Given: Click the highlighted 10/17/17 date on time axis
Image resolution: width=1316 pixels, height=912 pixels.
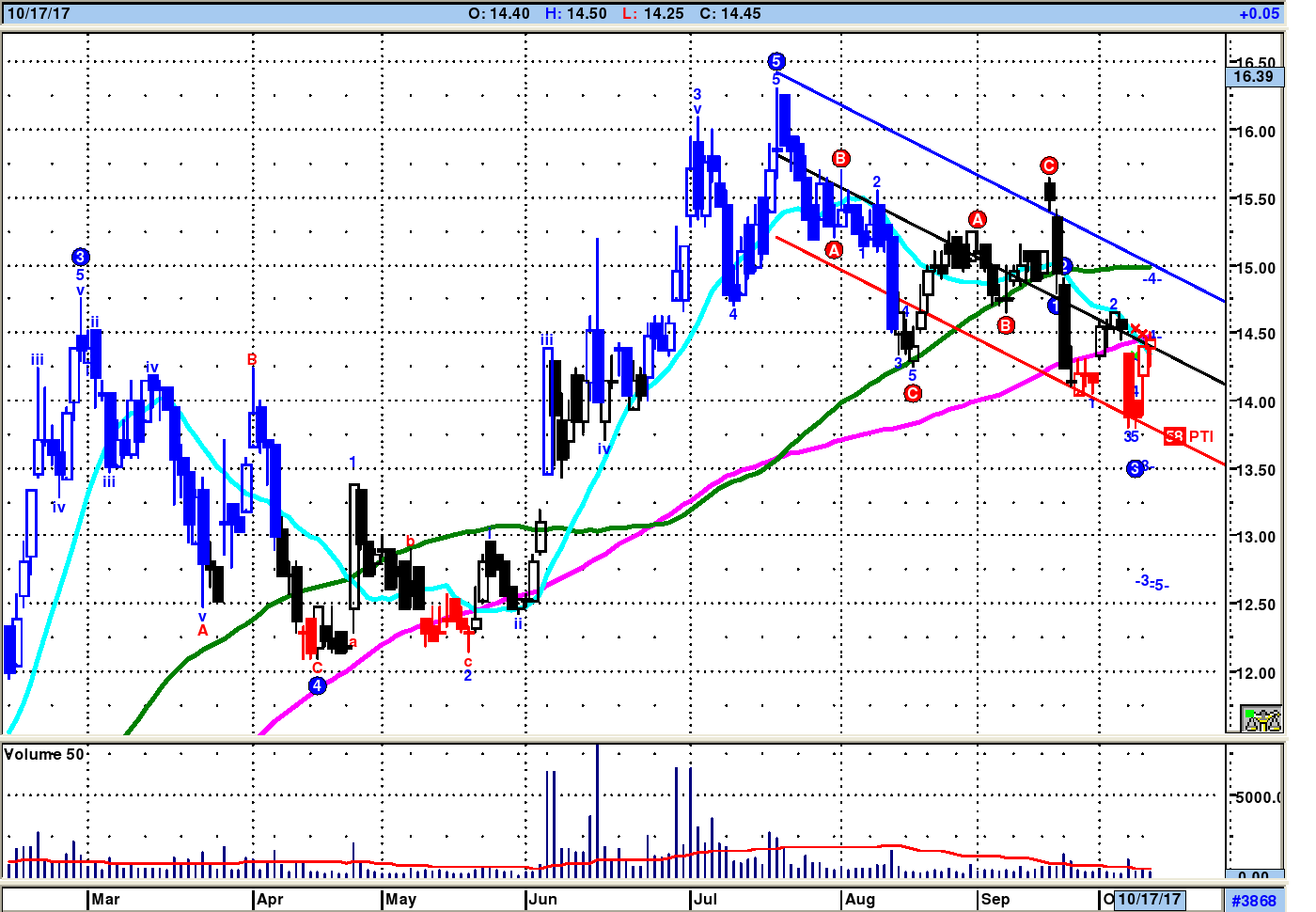Looking at the screenshot, I should (1149, 899).
